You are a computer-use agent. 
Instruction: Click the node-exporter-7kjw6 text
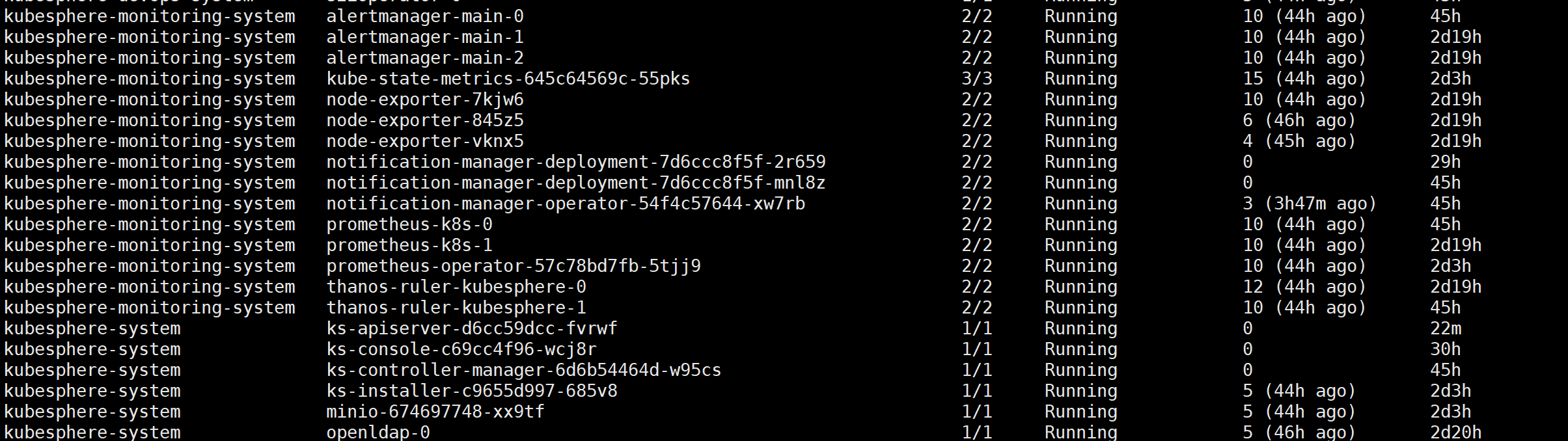(x=425, y=100)
